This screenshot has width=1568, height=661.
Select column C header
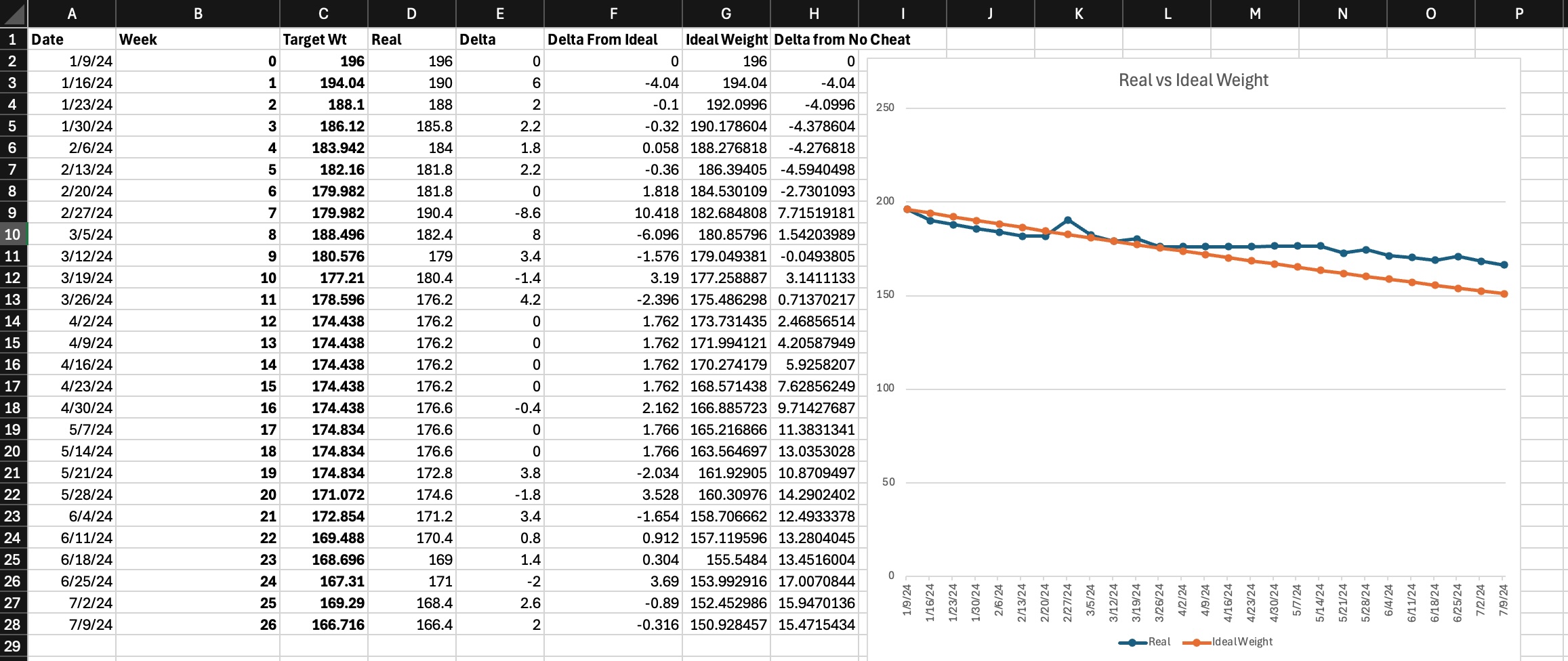(323, 14)
